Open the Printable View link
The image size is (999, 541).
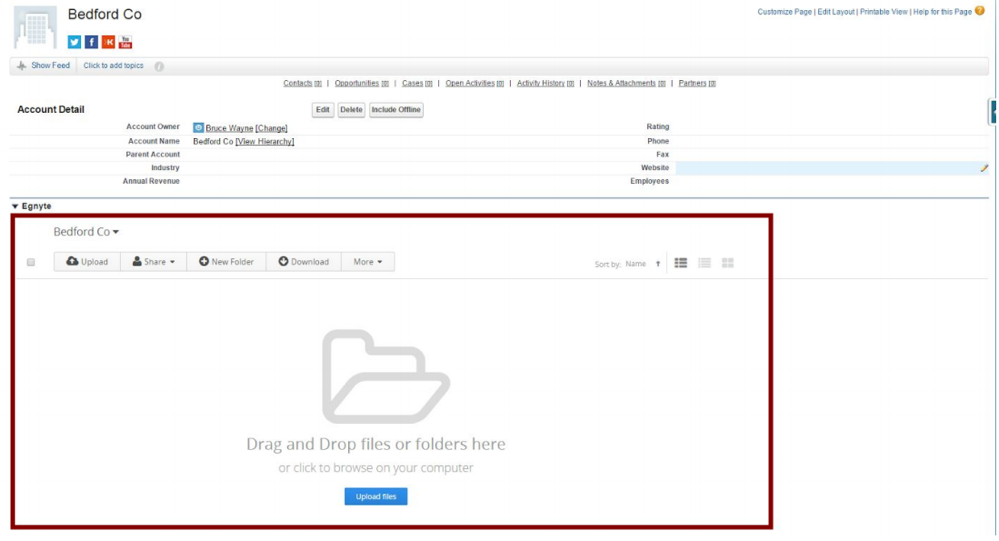[884, 12]
